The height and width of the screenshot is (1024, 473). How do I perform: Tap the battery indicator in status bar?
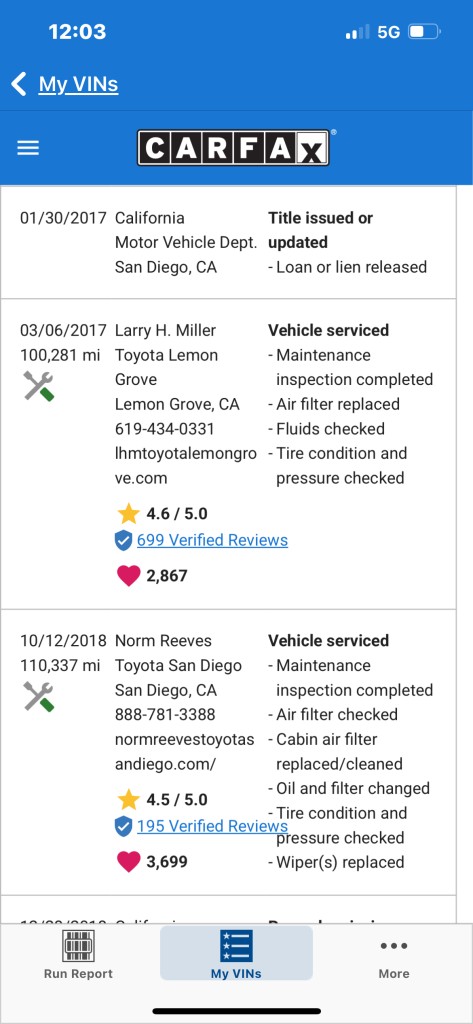424,31
